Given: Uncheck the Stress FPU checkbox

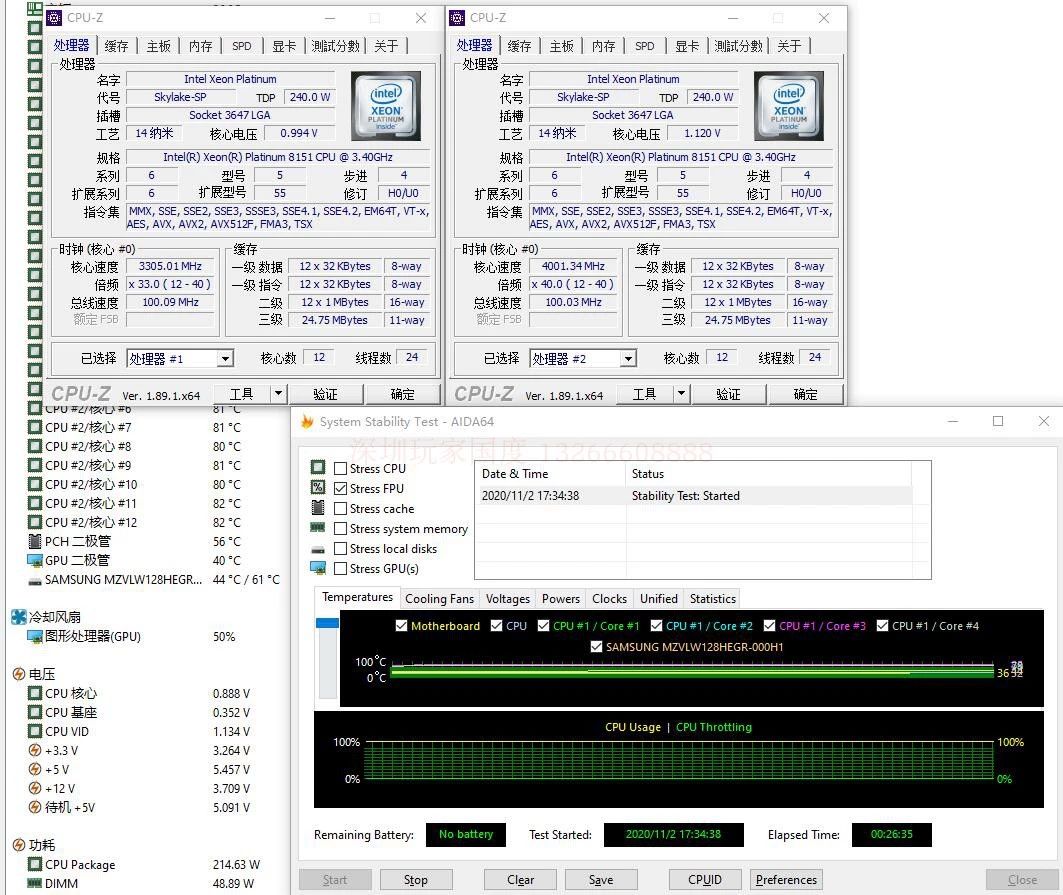Looking at the screenshot, I should pos(340,488).
